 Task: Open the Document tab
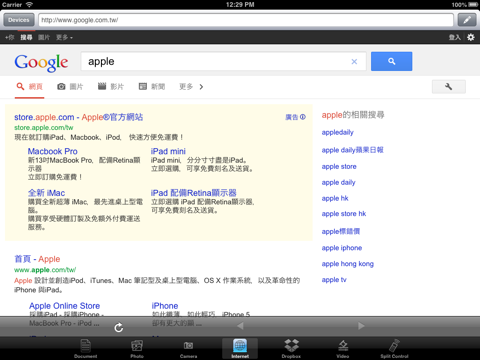[86, 348]
